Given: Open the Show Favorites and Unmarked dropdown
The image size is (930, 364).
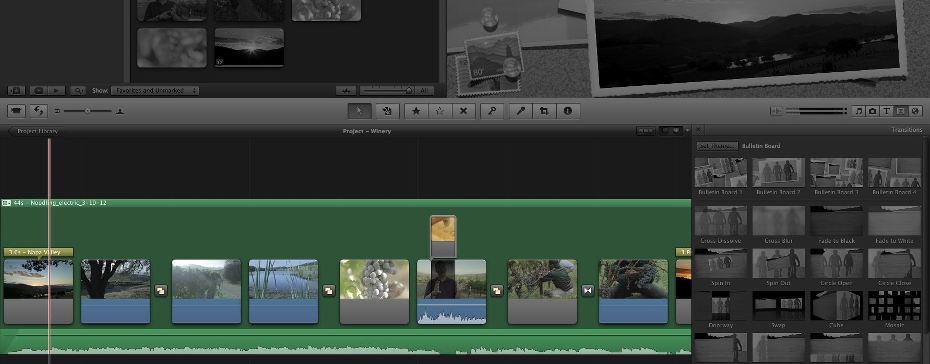Looking at the screenshot, I should [155, 91].
